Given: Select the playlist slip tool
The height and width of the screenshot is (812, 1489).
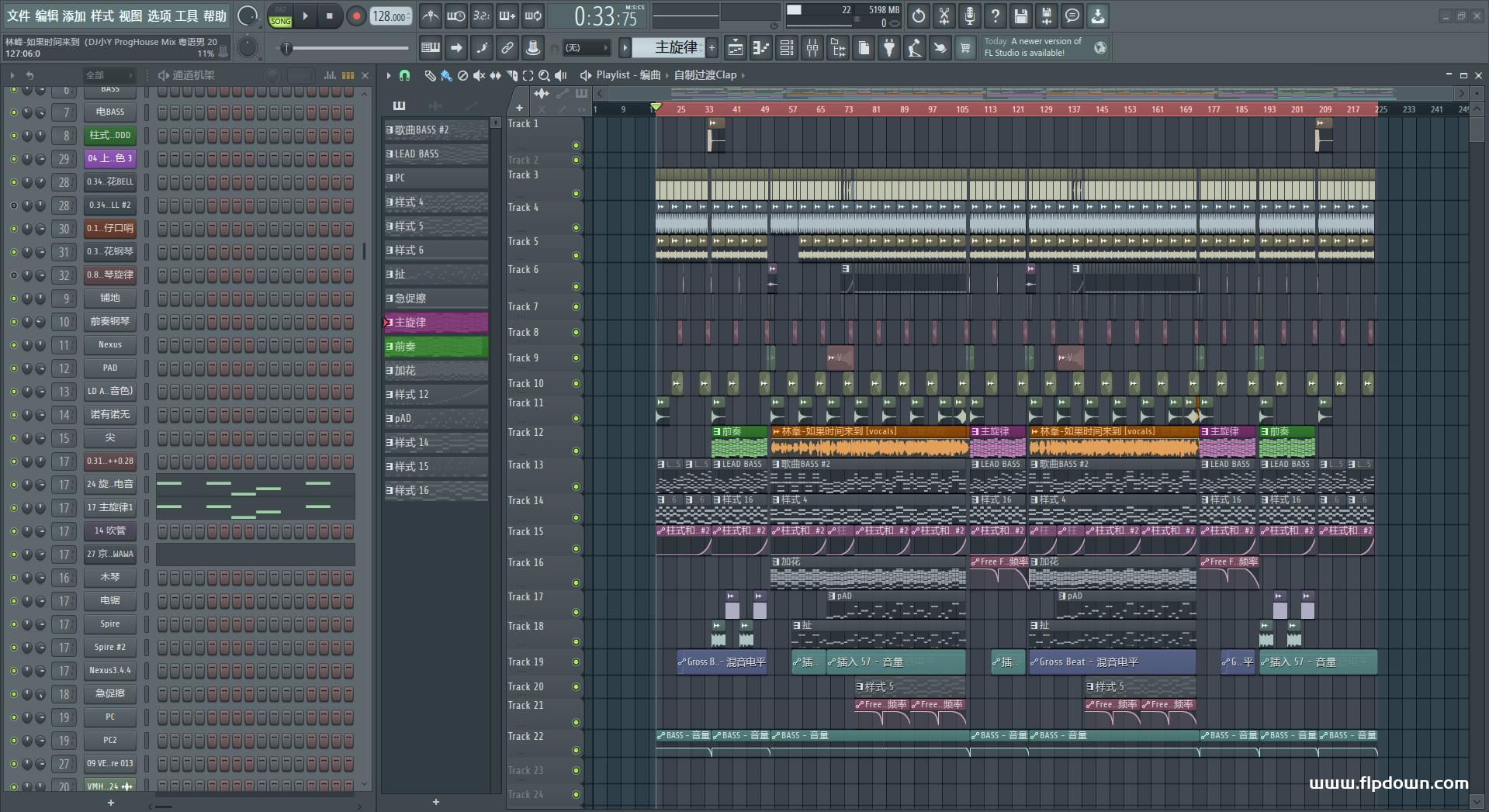Looking at the screenshot, I should (x=495, y=75).
